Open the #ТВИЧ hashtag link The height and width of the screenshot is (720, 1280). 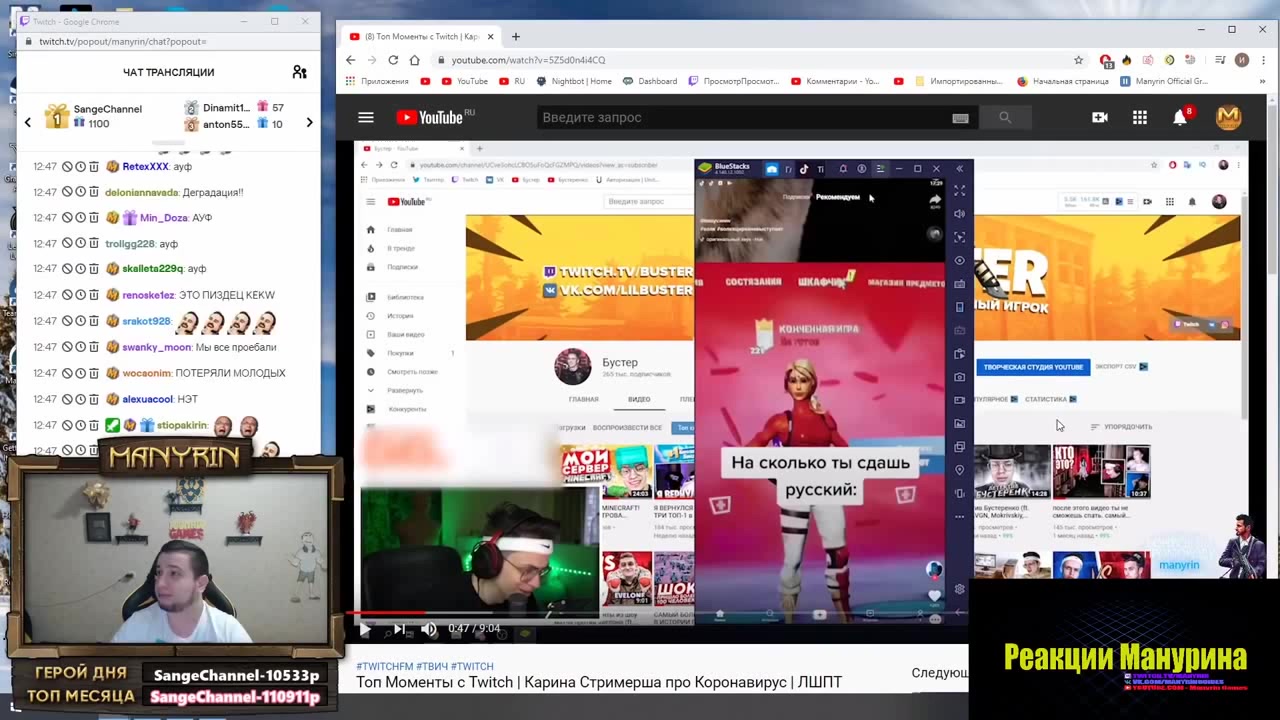pyautogui.click(x=432, y=666)
